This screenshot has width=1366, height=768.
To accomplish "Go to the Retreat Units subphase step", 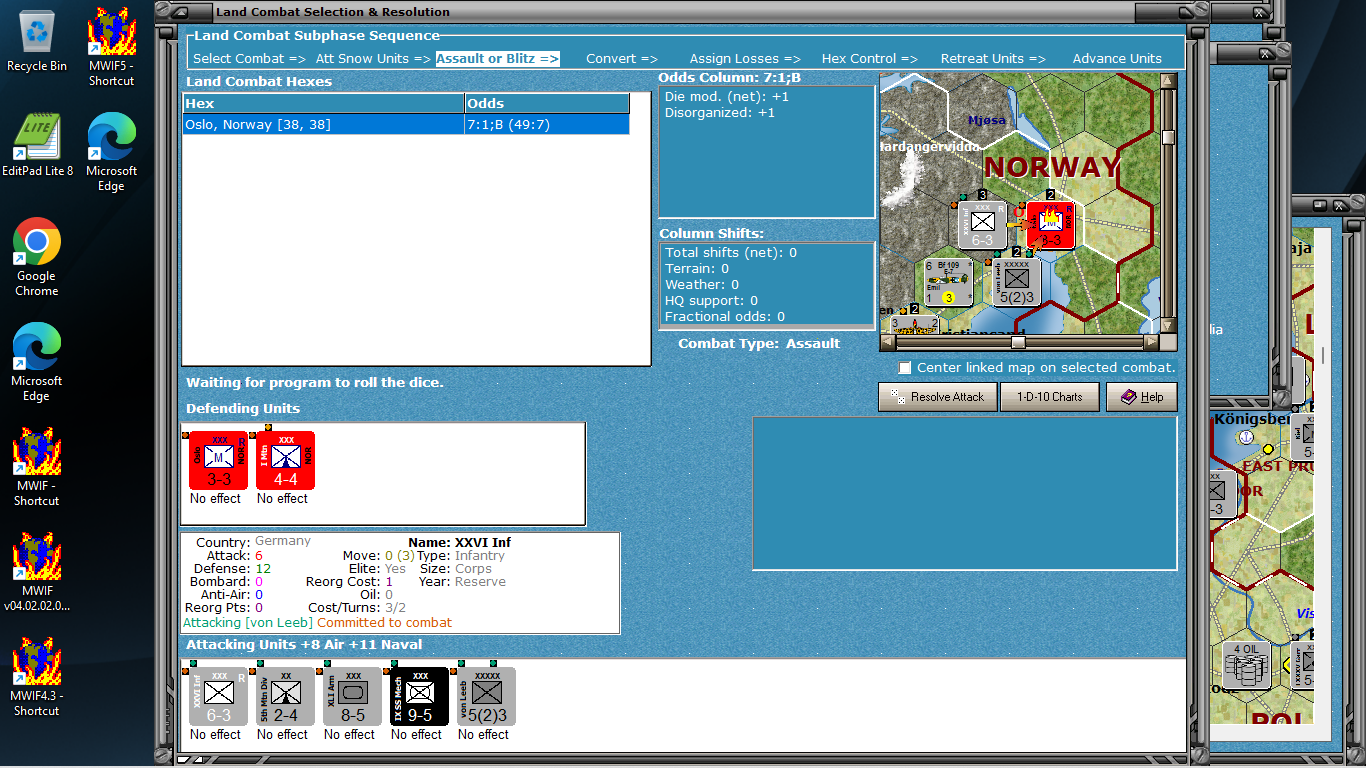I will pos(993,59).
